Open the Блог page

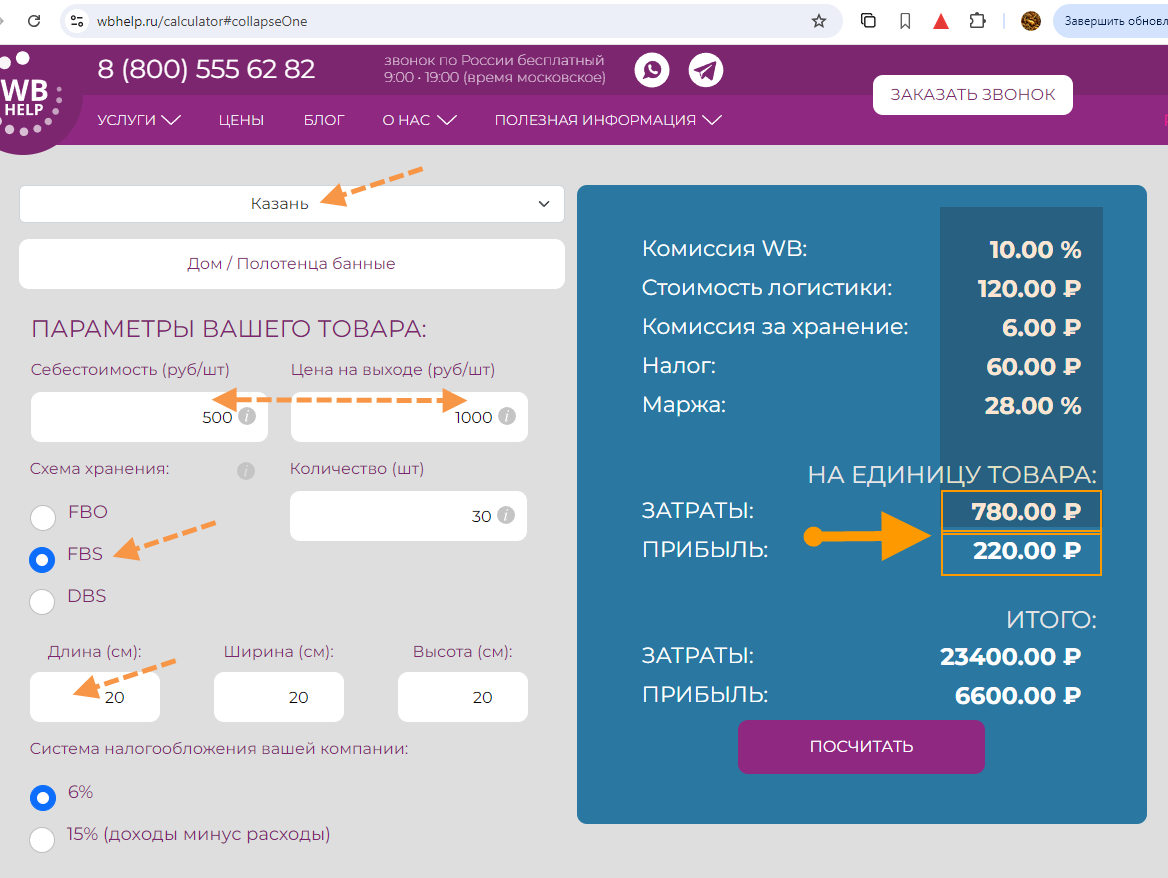[324, 120]
